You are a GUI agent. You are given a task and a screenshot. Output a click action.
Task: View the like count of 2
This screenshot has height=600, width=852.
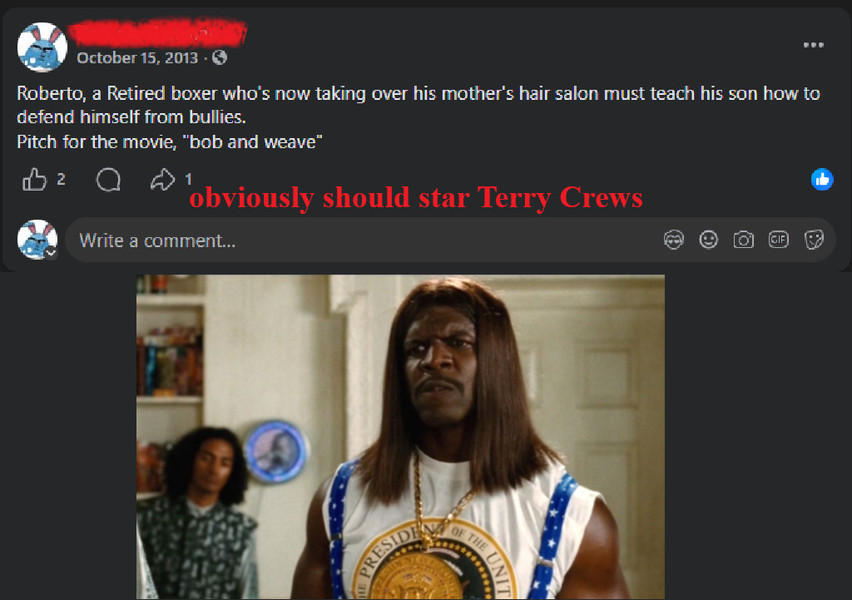[61, 179]
